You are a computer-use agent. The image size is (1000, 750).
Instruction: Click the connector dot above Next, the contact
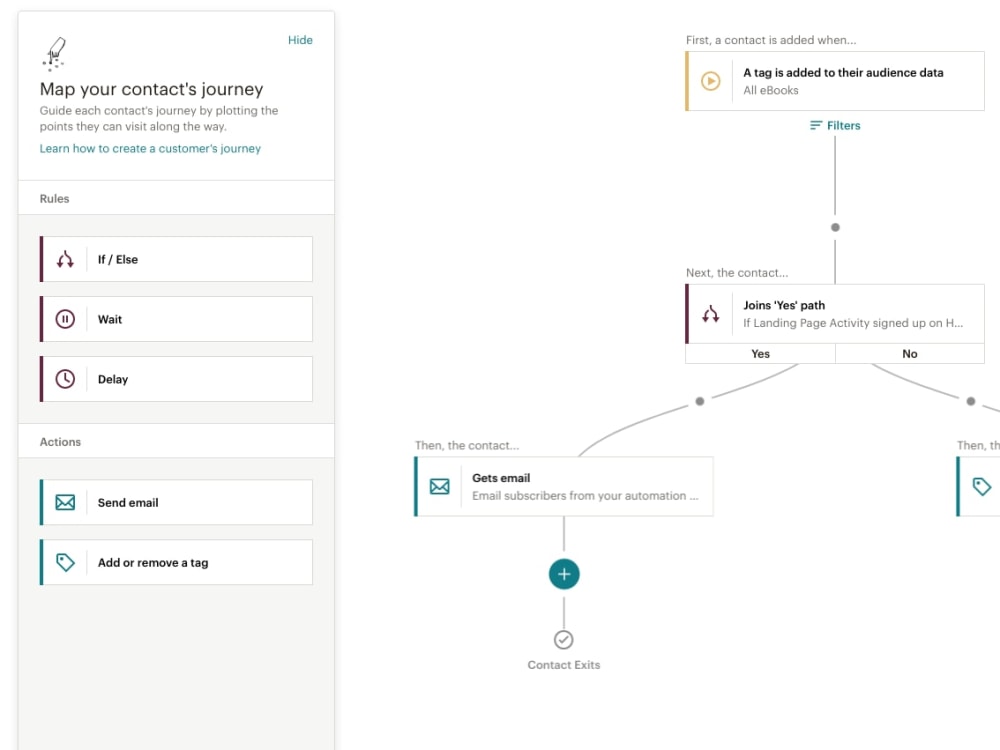pos(835,227)
